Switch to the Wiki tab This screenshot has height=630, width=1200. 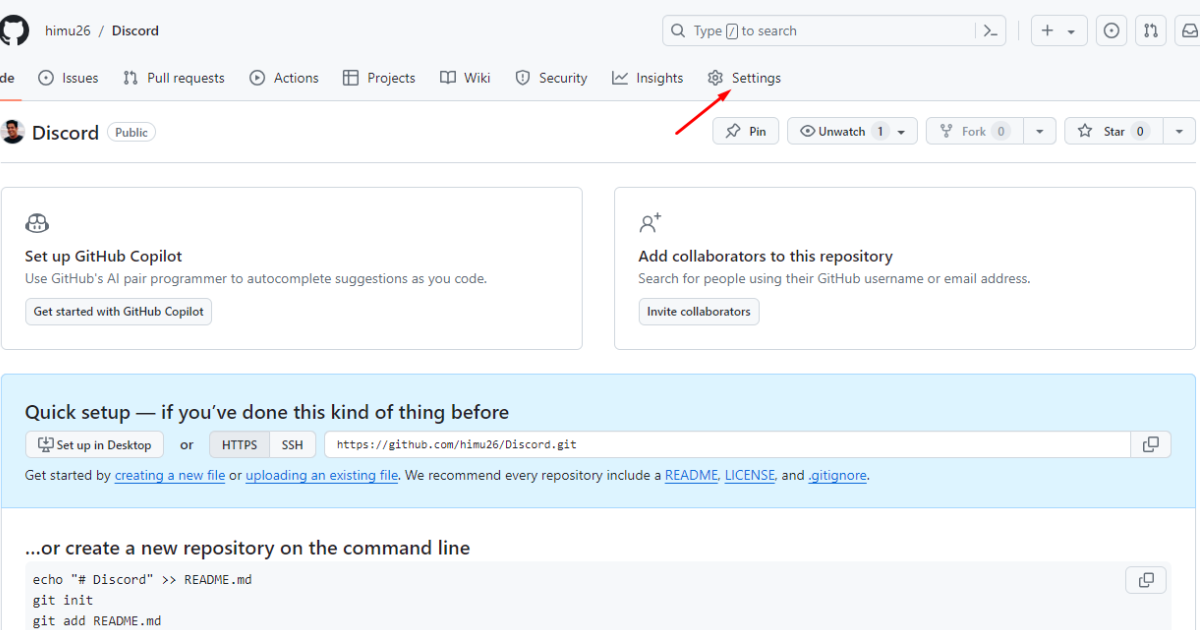(465, 78)
